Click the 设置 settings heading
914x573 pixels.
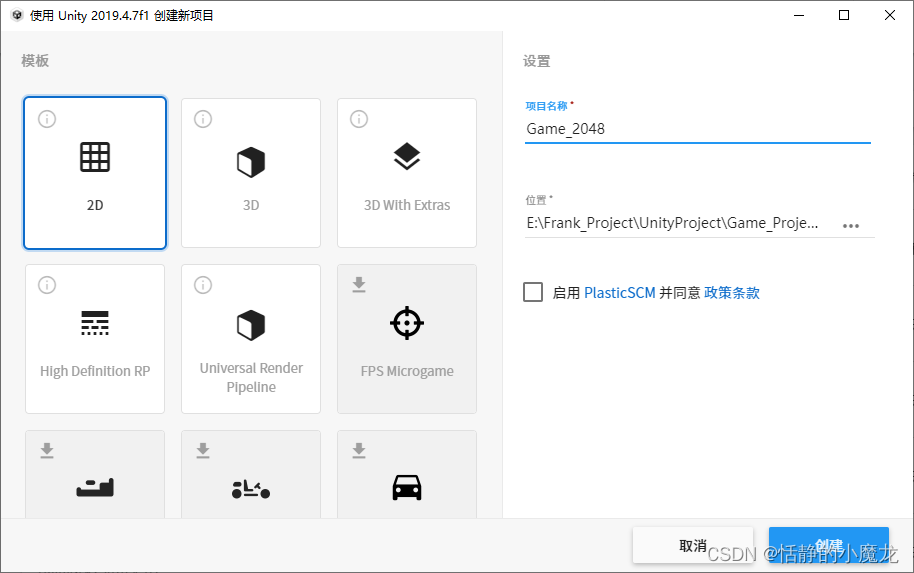pos(536,61)
